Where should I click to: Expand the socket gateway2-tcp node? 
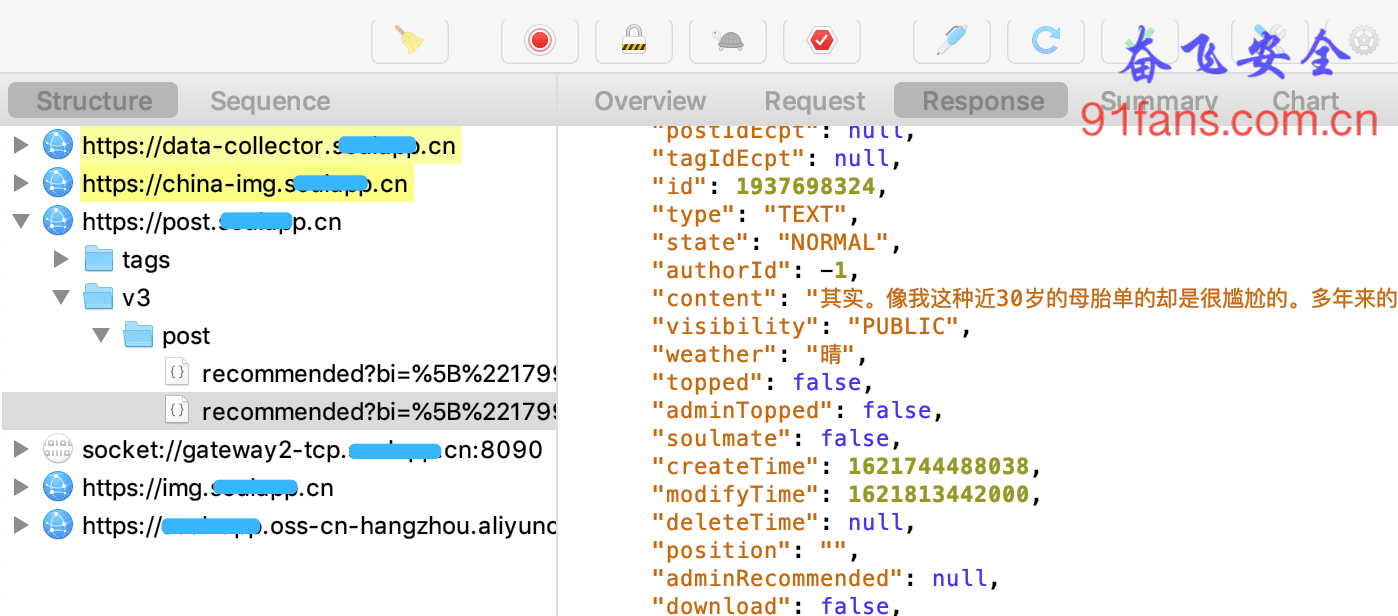pos(21,450)
